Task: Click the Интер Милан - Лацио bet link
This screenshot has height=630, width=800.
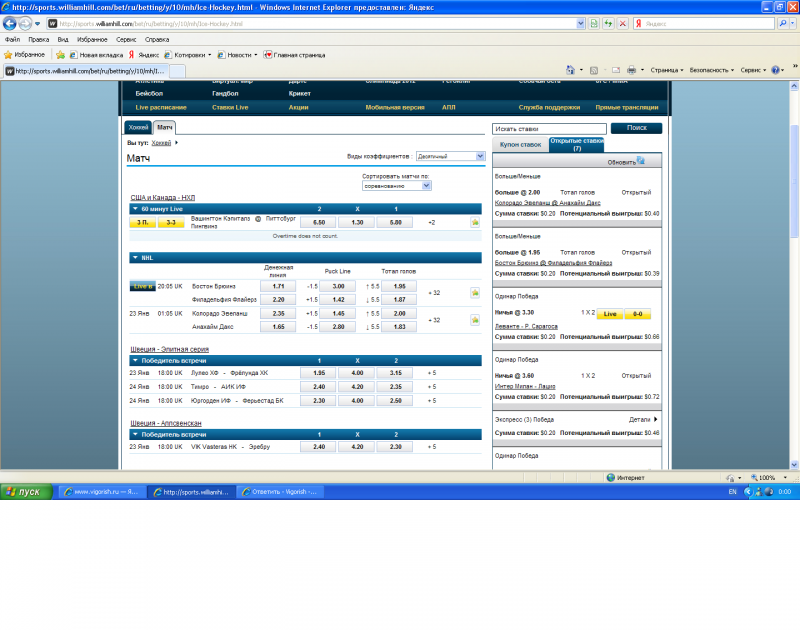Action: pos(525,386)
